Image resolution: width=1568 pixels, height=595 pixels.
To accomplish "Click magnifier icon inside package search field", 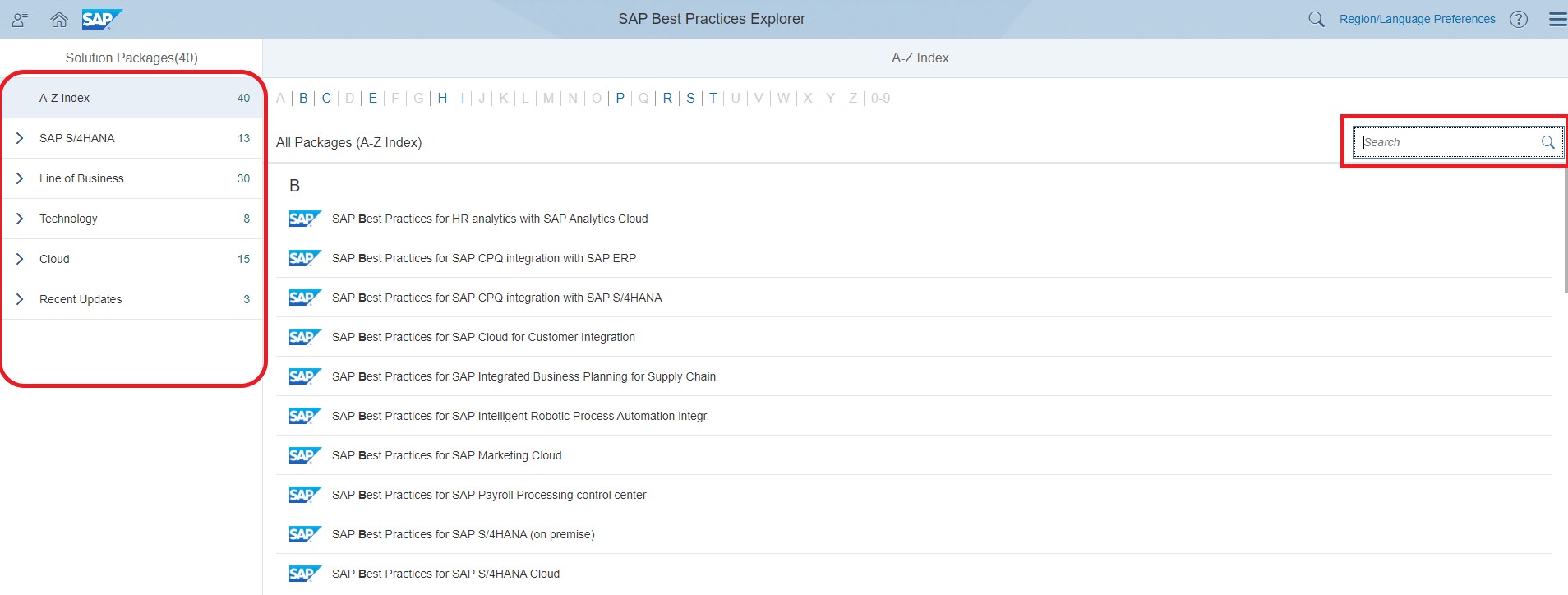I will (x=1547, y=142).
